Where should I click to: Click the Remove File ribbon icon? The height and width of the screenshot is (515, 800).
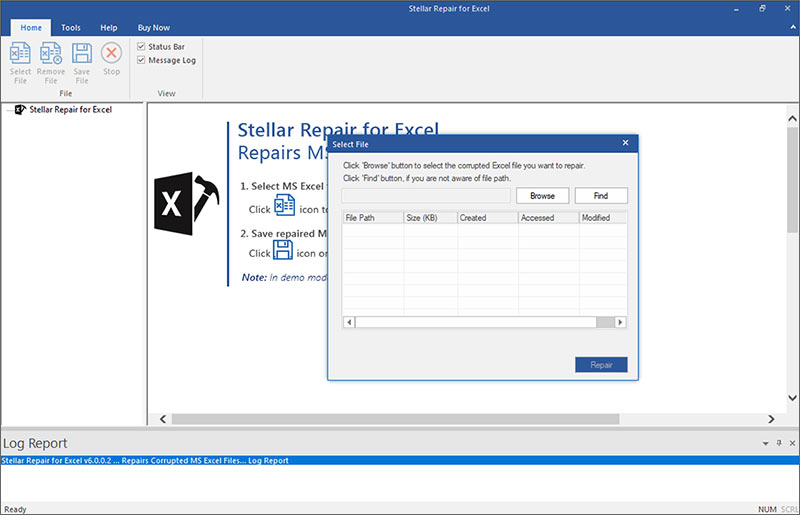tap(51, 63)
